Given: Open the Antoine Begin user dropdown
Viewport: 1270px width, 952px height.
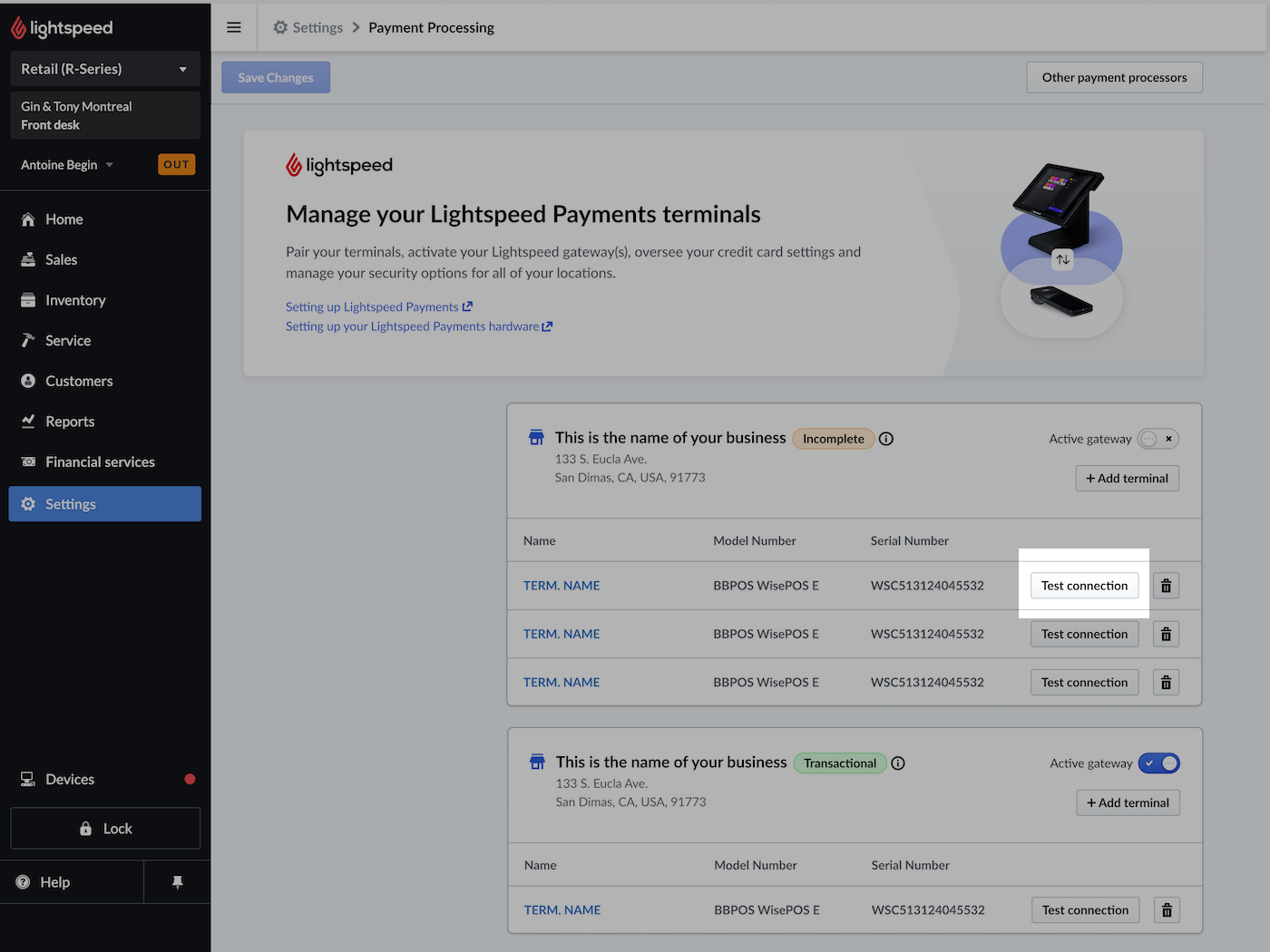Looking at the screenshot, I should pyautogui.click(x=67, y=165).
